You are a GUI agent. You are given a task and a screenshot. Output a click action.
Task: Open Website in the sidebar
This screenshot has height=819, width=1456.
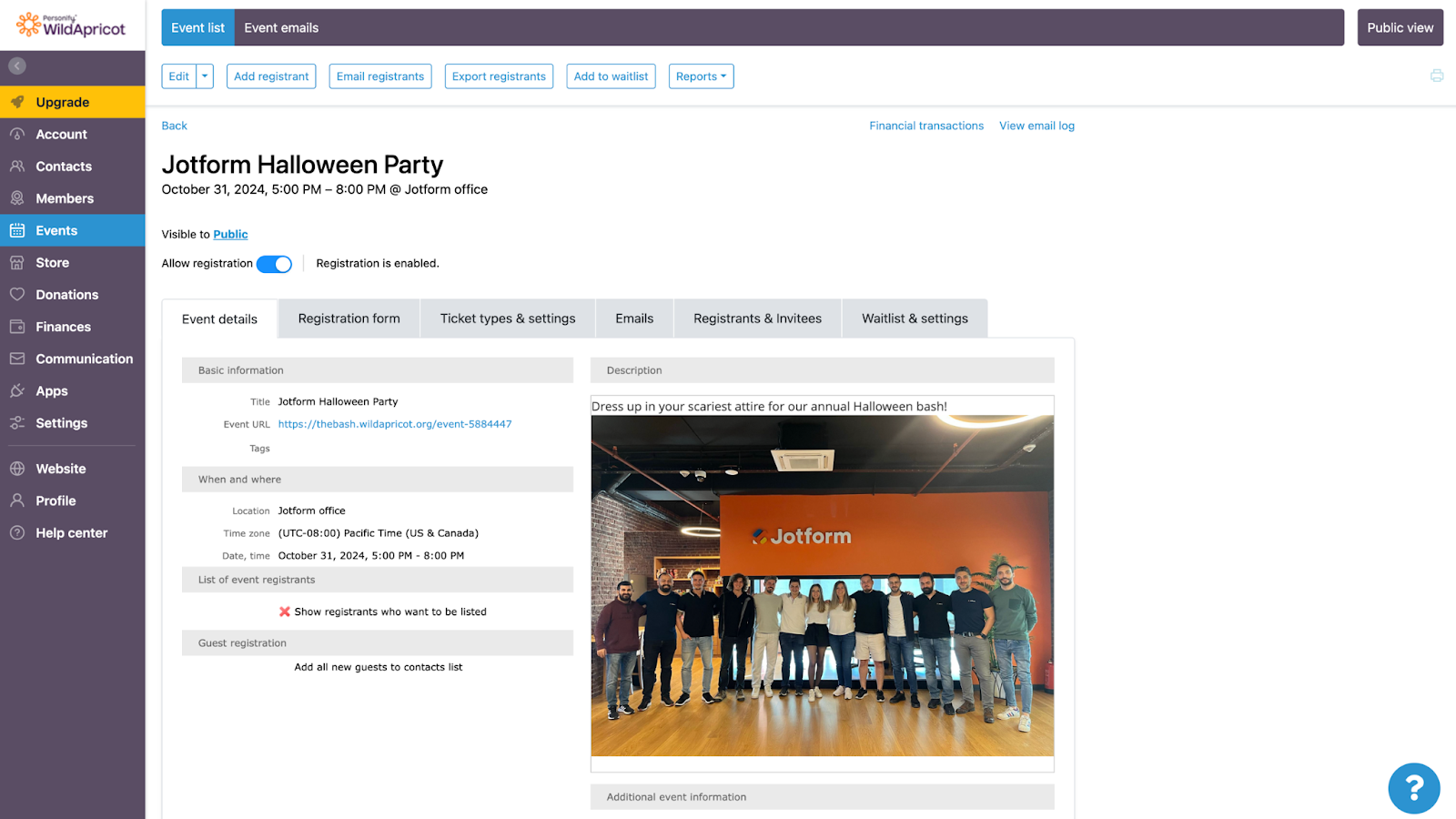(73, 469)
